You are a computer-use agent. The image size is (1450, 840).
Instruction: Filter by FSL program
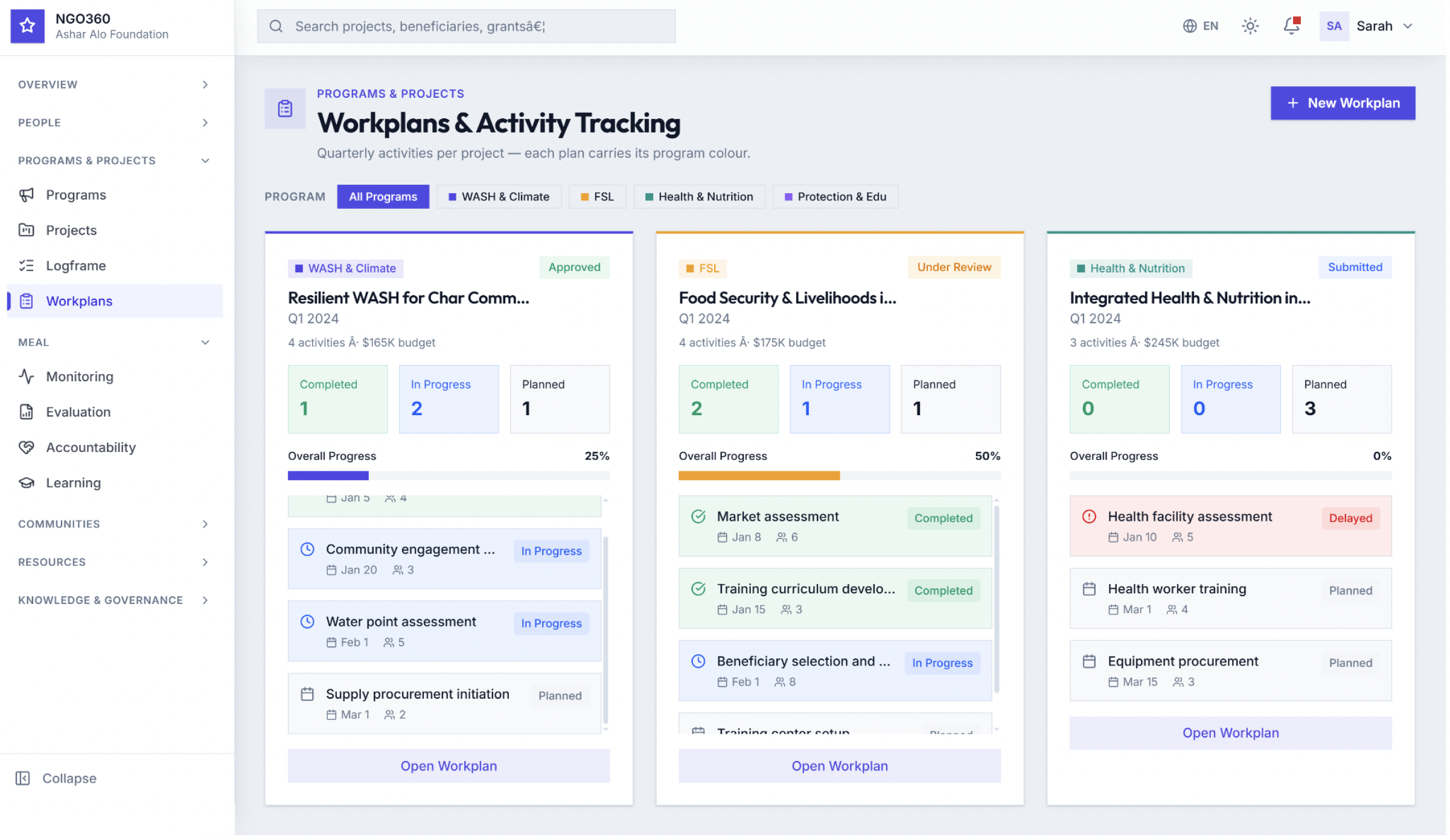pos(599,197)
